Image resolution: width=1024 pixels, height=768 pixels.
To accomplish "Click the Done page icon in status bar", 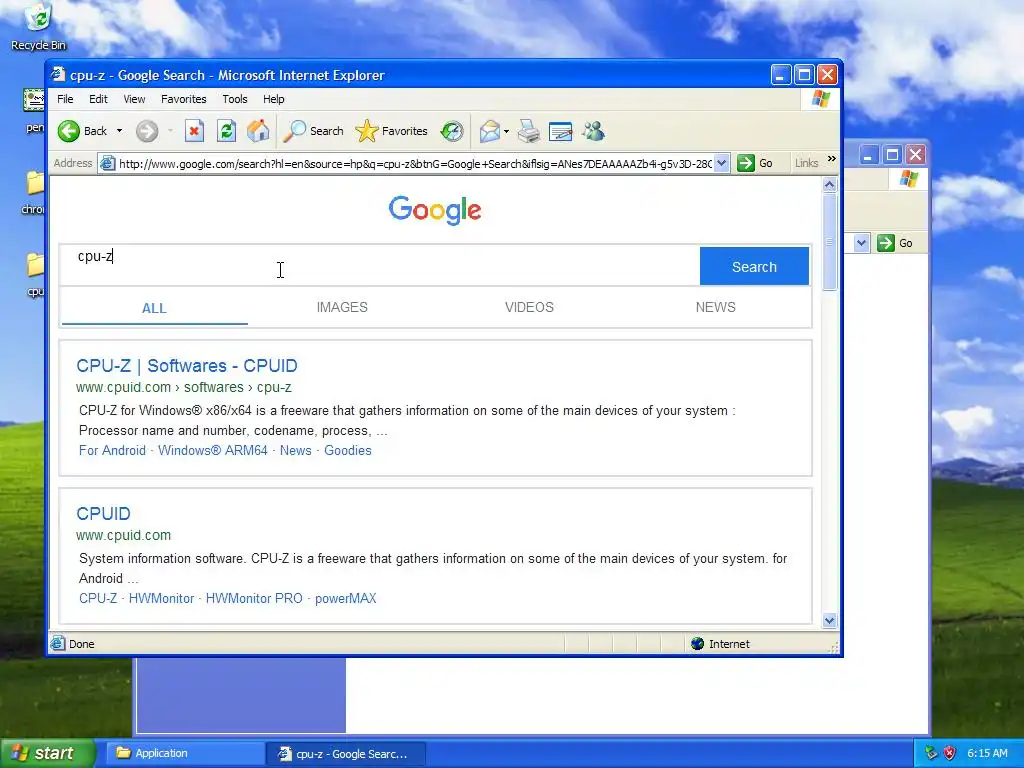I will click(58, 644).
